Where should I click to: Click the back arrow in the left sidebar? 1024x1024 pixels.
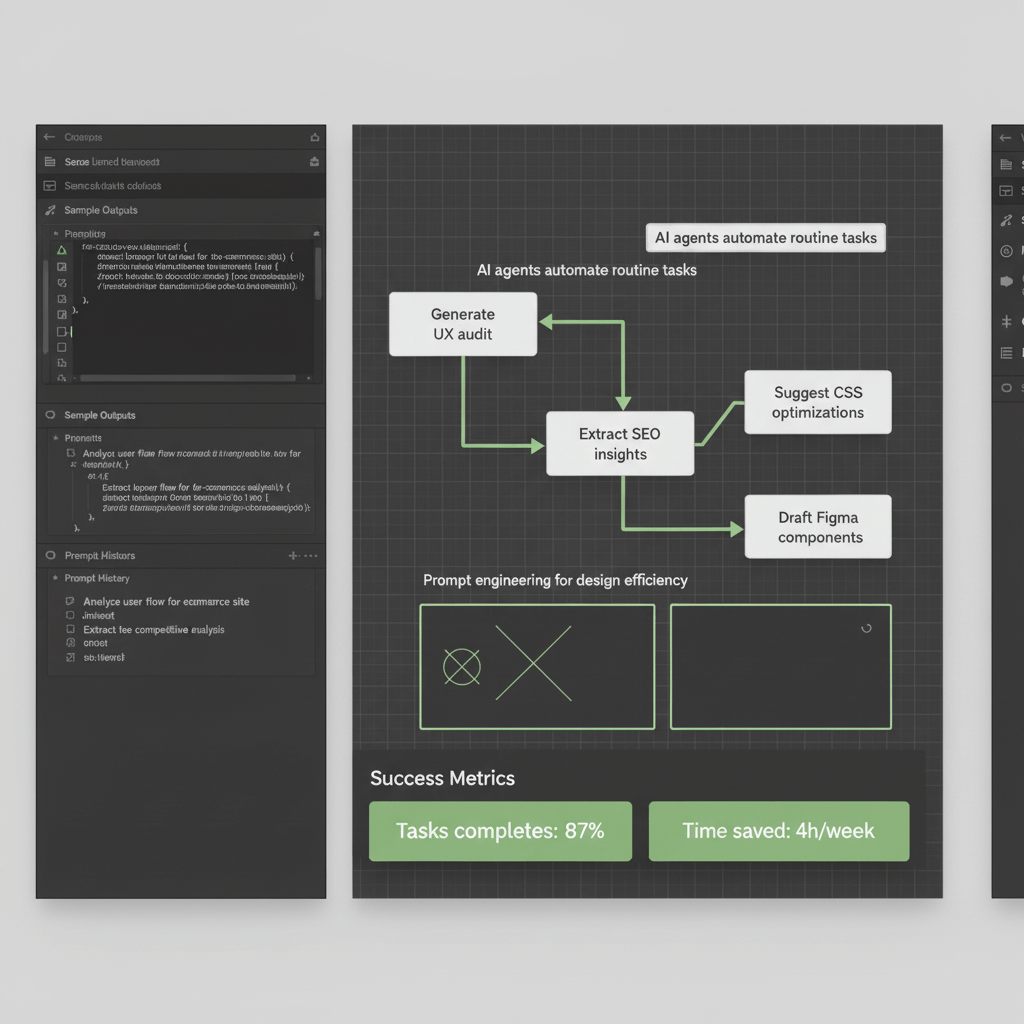click(x=49, y=136)
